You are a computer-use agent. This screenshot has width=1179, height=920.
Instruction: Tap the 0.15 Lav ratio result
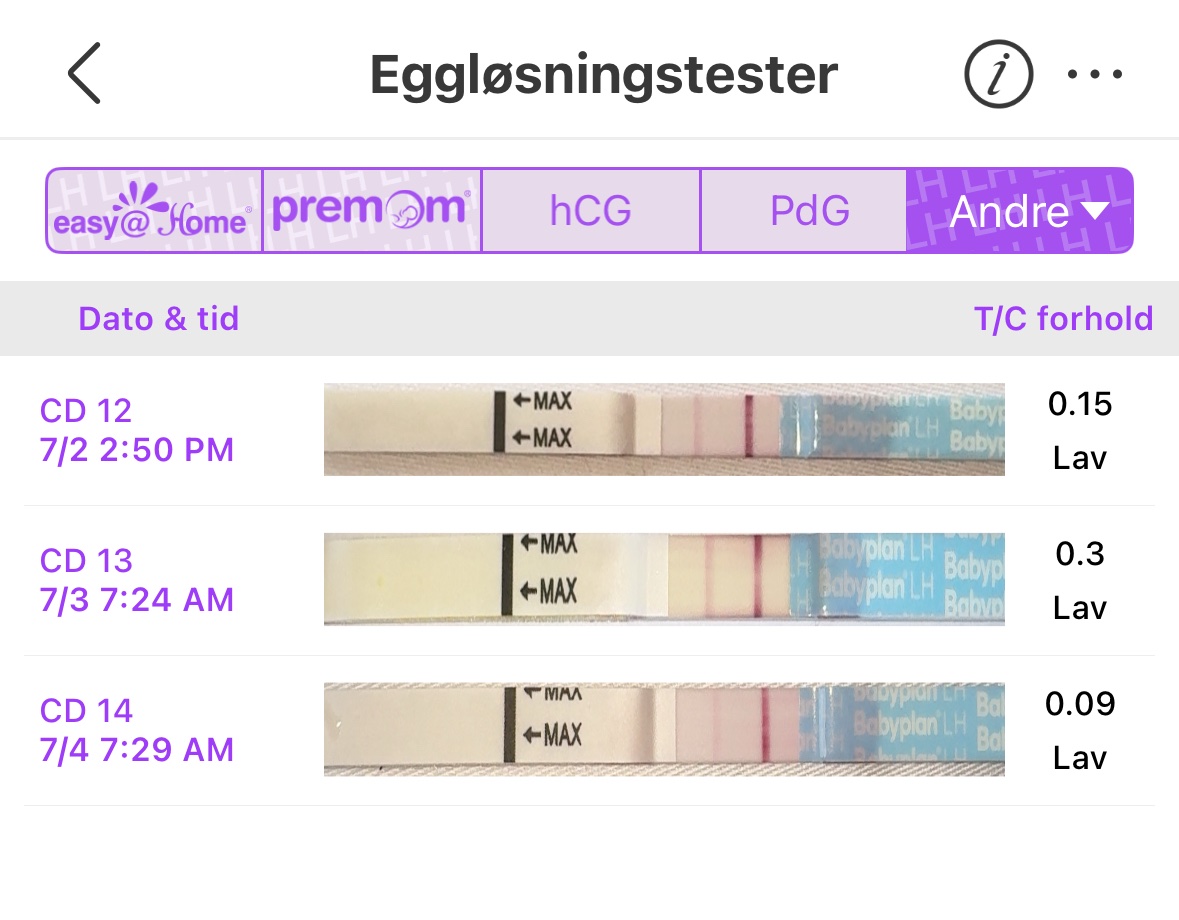click(x=1080, y=431)
